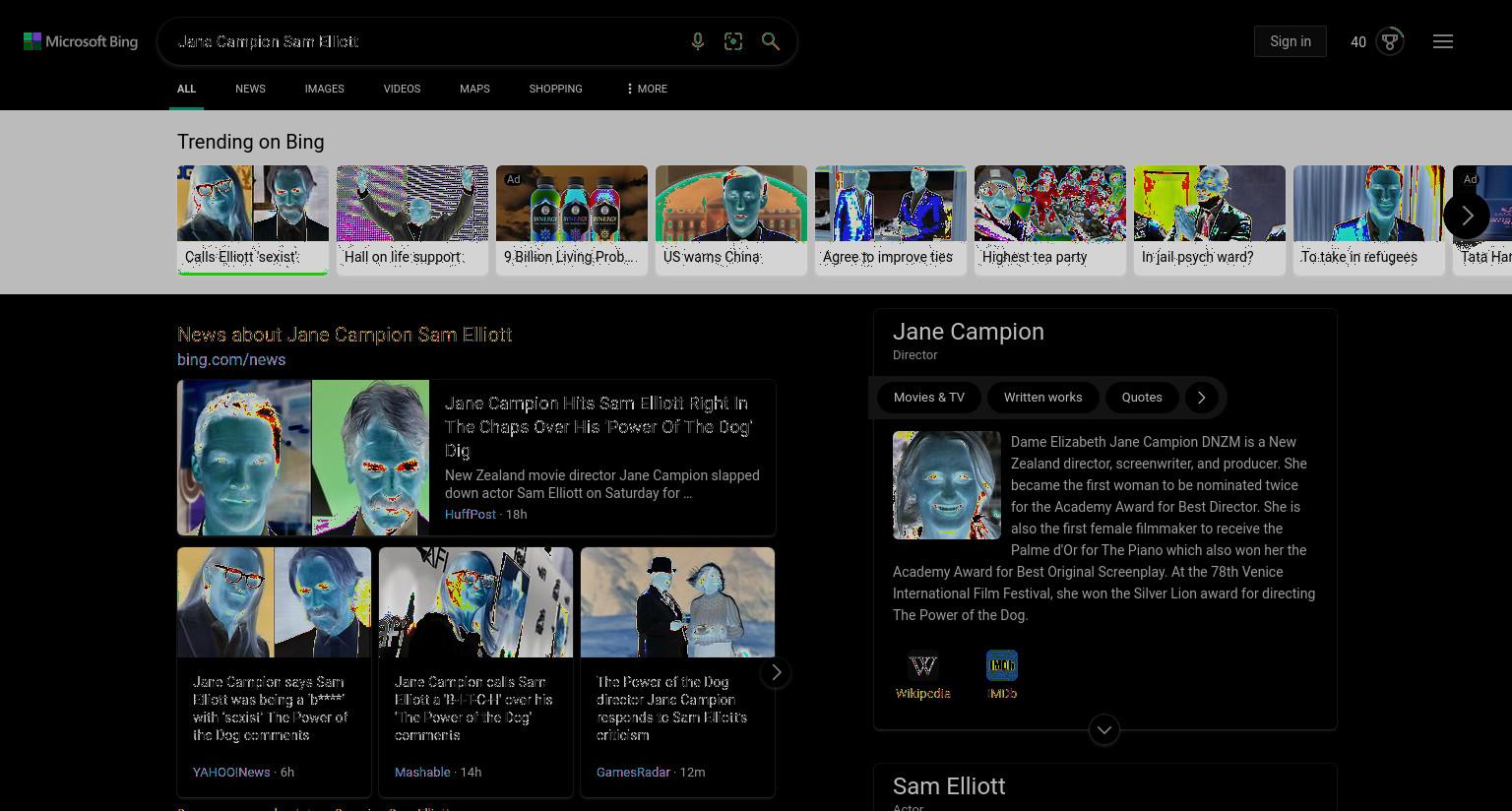
Task: Click the Microsoft Bing logo
Action: click(81, 41)
